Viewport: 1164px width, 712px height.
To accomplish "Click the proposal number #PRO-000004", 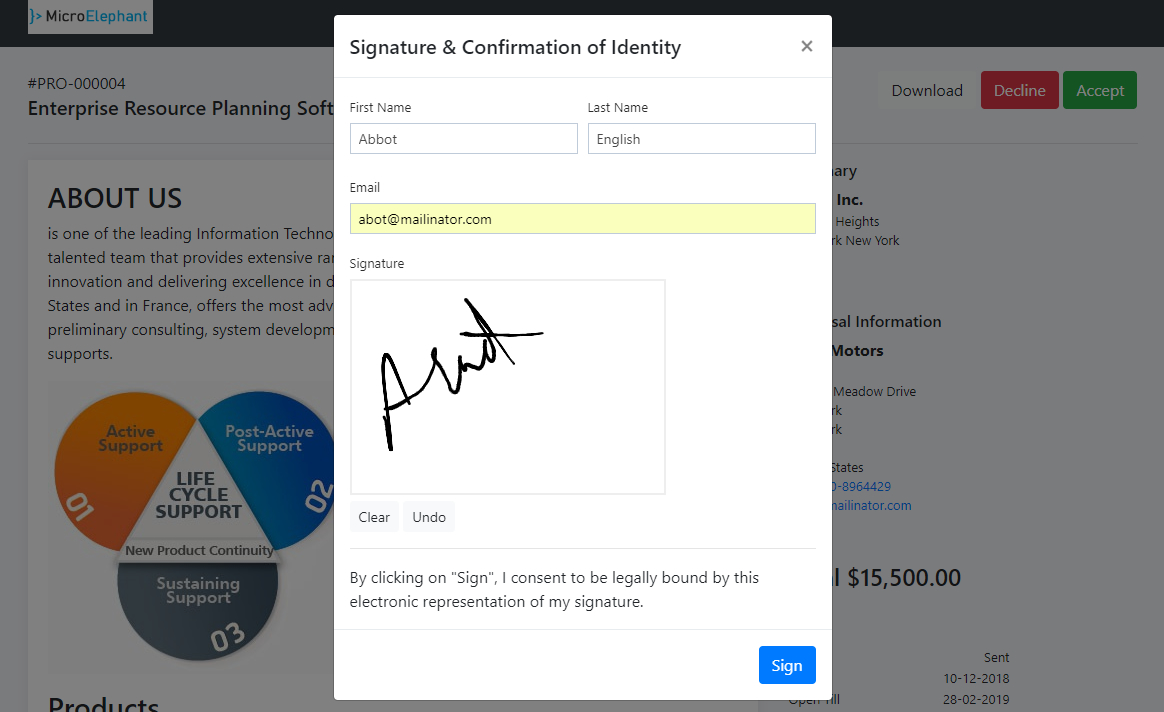I will (76, 84).
